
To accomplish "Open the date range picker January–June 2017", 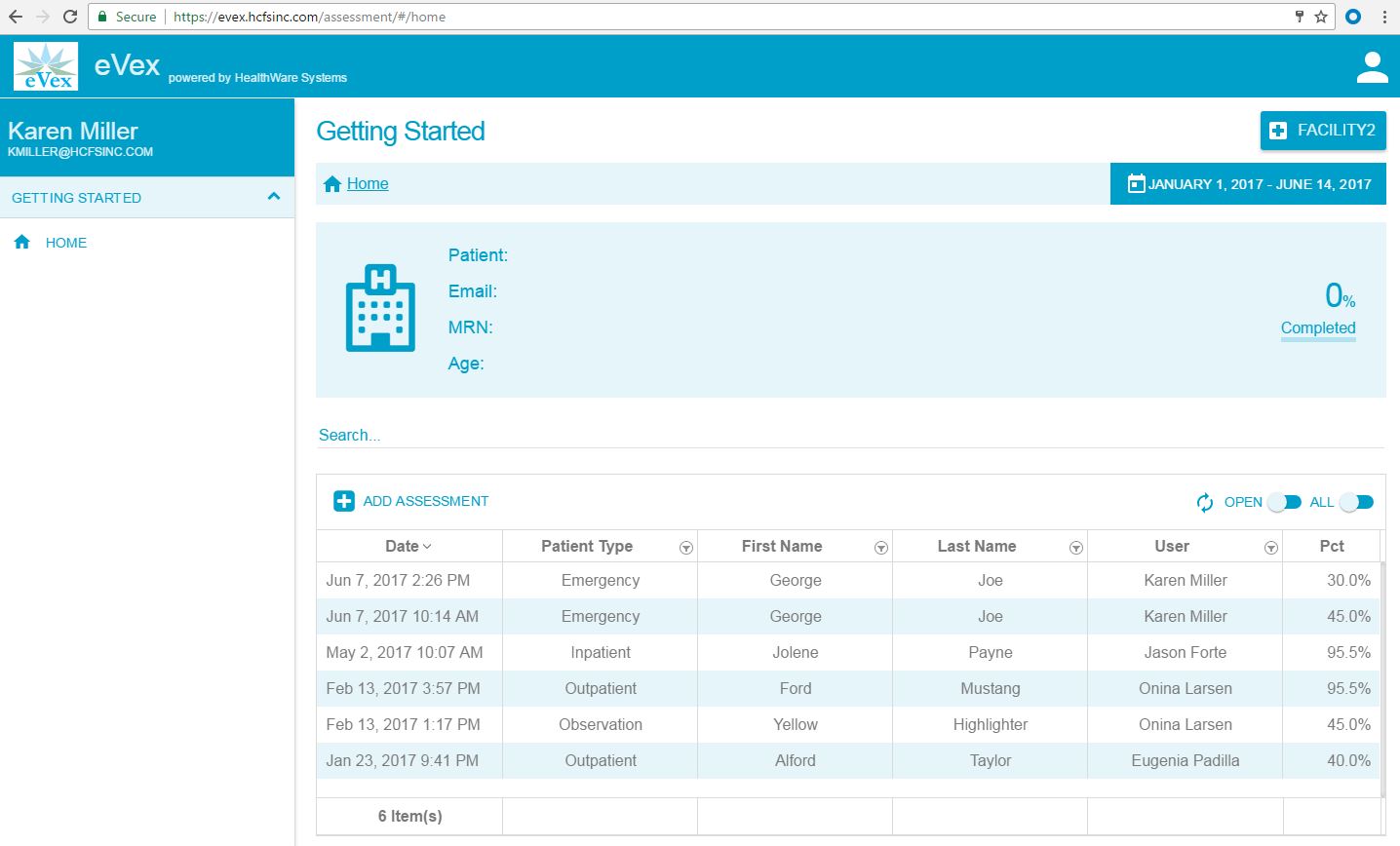I will (1248, 184).
